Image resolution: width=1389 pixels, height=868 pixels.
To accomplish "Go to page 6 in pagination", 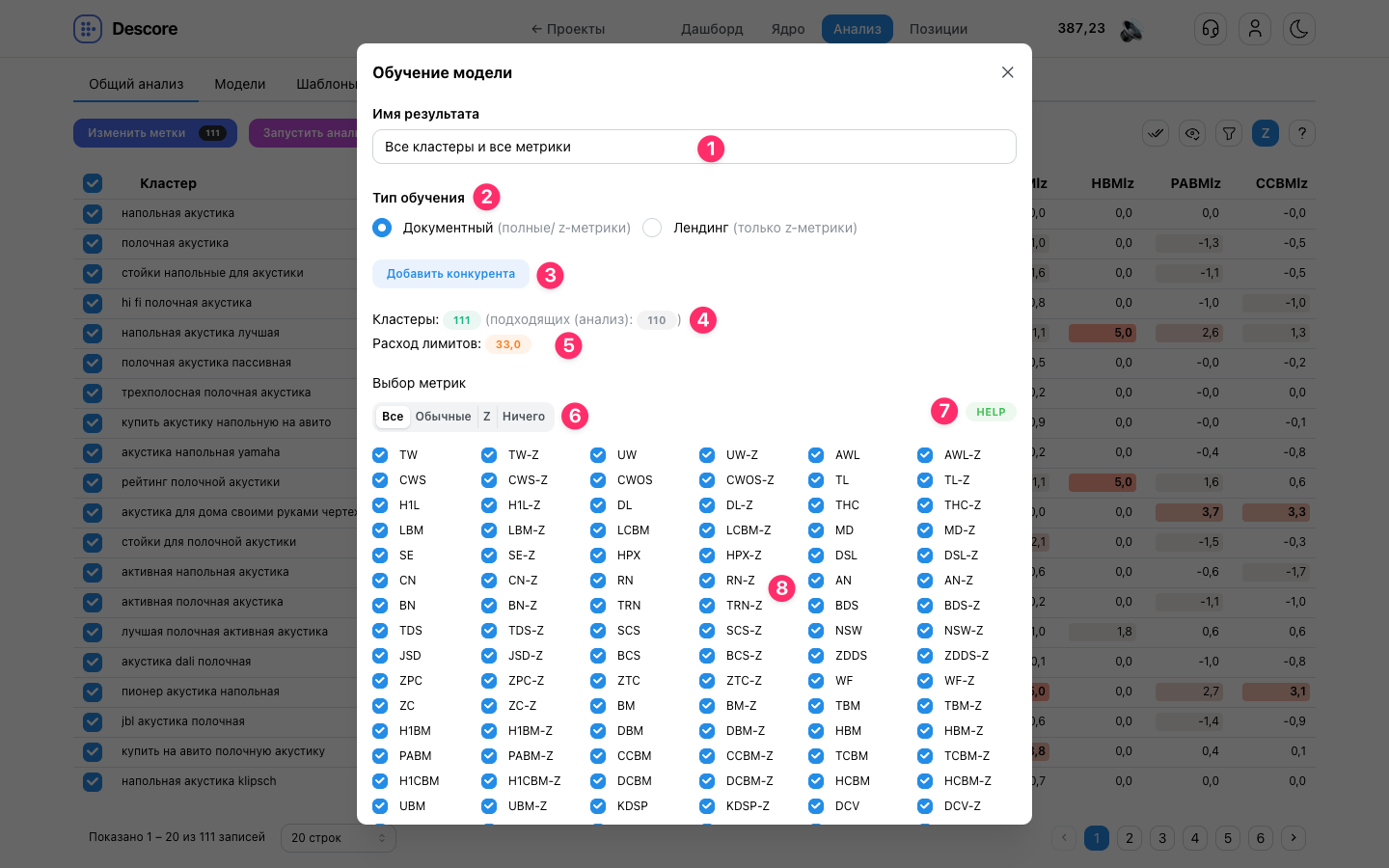I will click(1261, 838).
